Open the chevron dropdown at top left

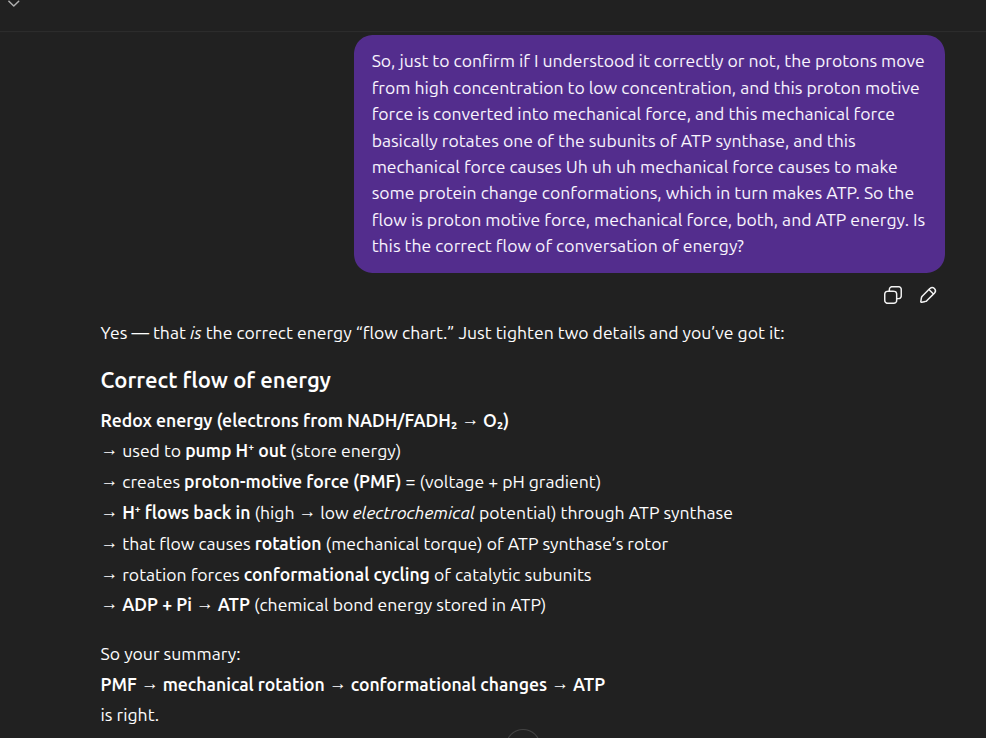pos(14,4)
